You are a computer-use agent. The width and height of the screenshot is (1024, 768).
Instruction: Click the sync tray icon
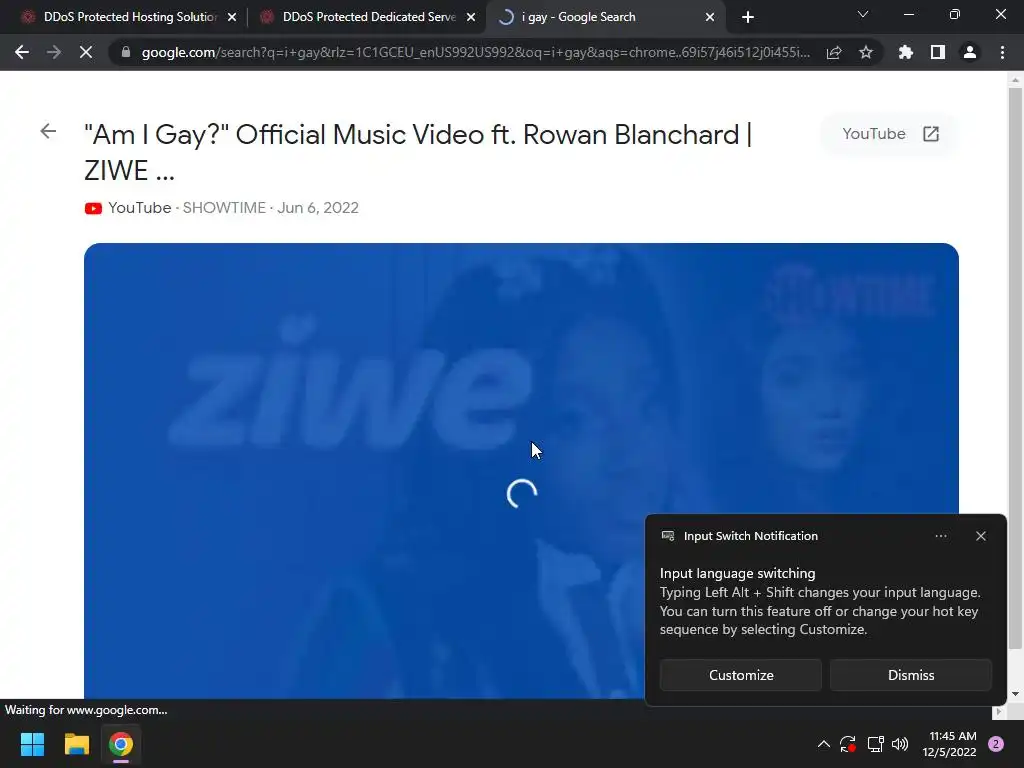pos(848,744)
